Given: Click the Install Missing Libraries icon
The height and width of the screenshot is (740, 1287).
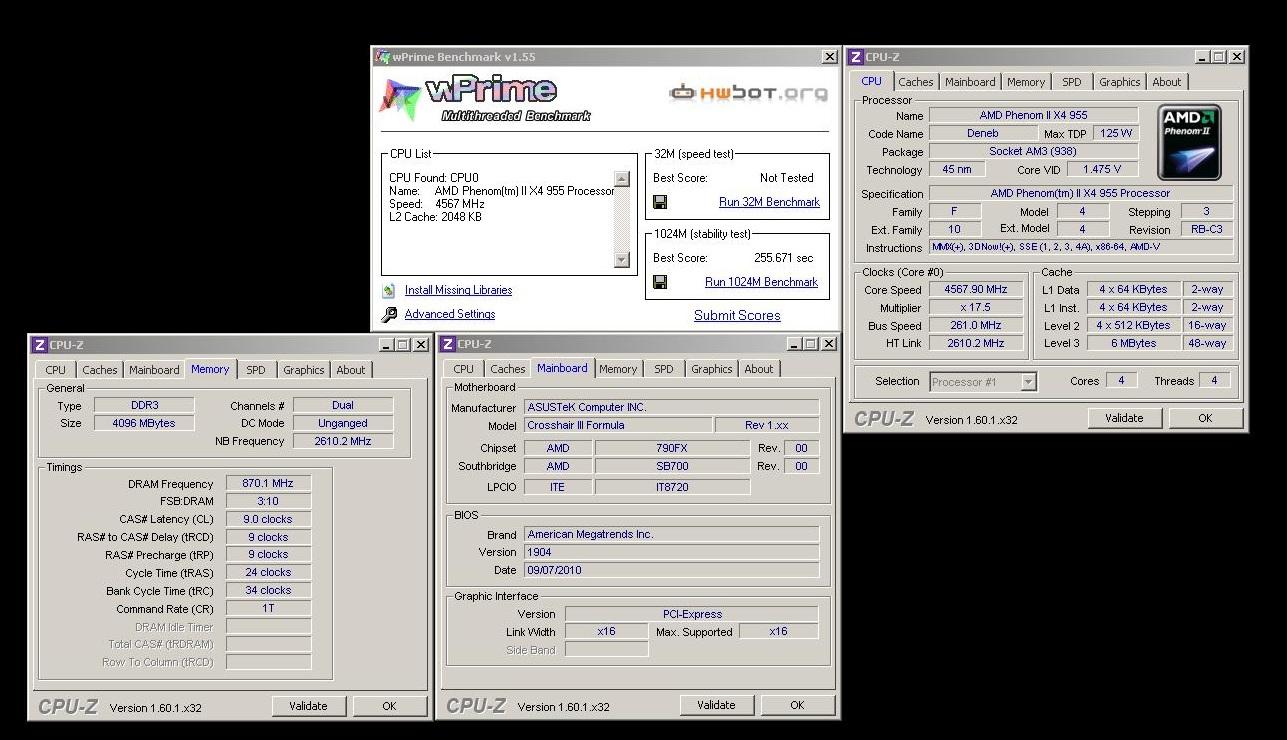Looking at the screenshot, I should (x=388, y=291).
